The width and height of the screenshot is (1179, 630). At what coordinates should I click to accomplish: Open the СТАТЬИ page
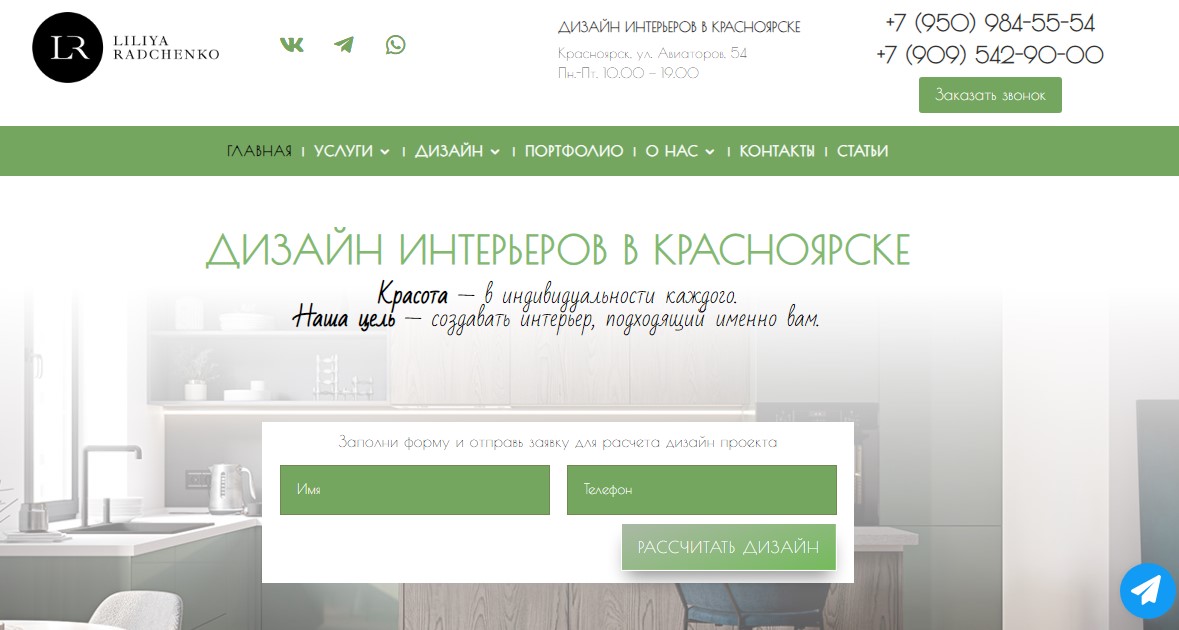[863, 151]
